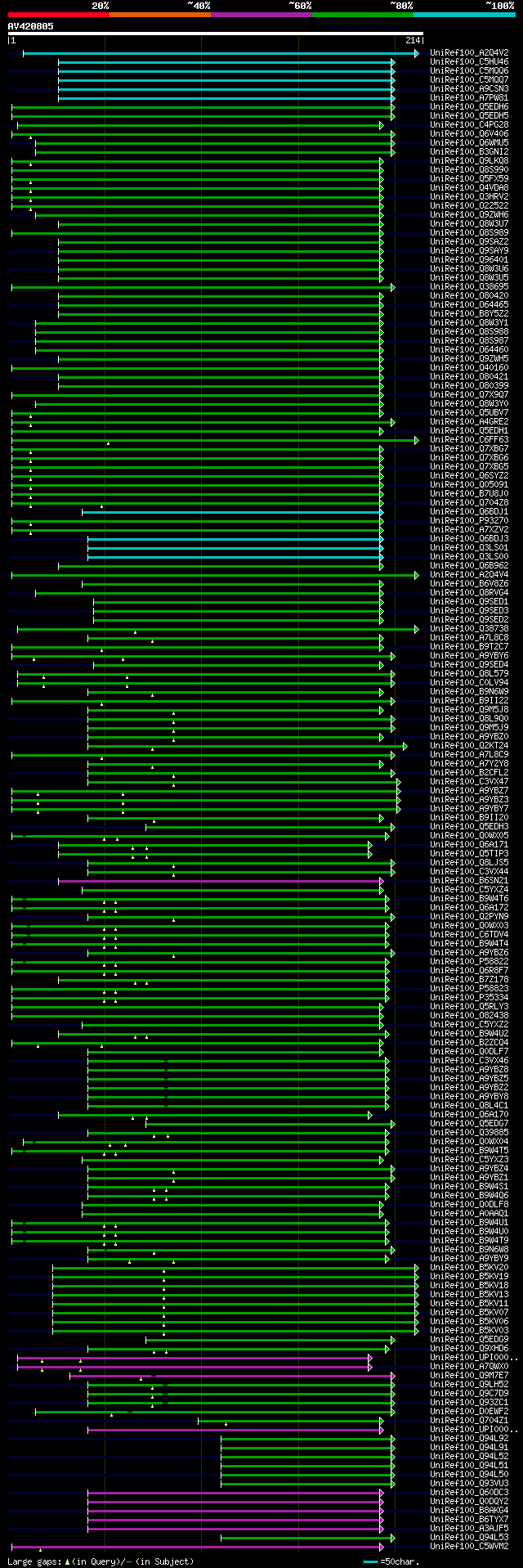Image resolution: width=523 pixels, height=1568 pixels.
Task: Click the label UniRef100_Q3LS01
Action: pyautogui.click(x=469, y=547)
